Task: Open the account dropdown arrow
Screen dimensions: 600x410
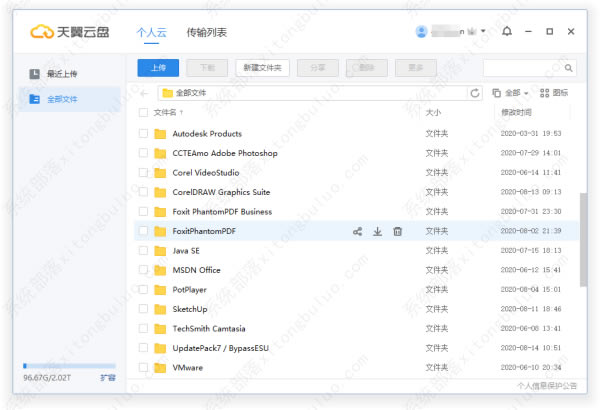Action: 483,31
